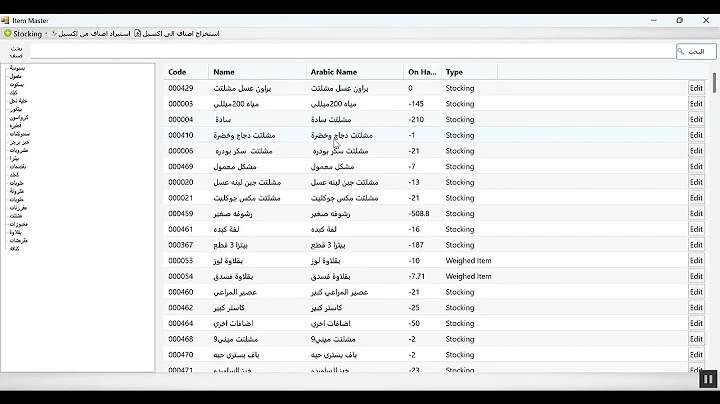Click Type cell Weighed Item for 000053
Screen dimensions: 720x404
point(468,260)
